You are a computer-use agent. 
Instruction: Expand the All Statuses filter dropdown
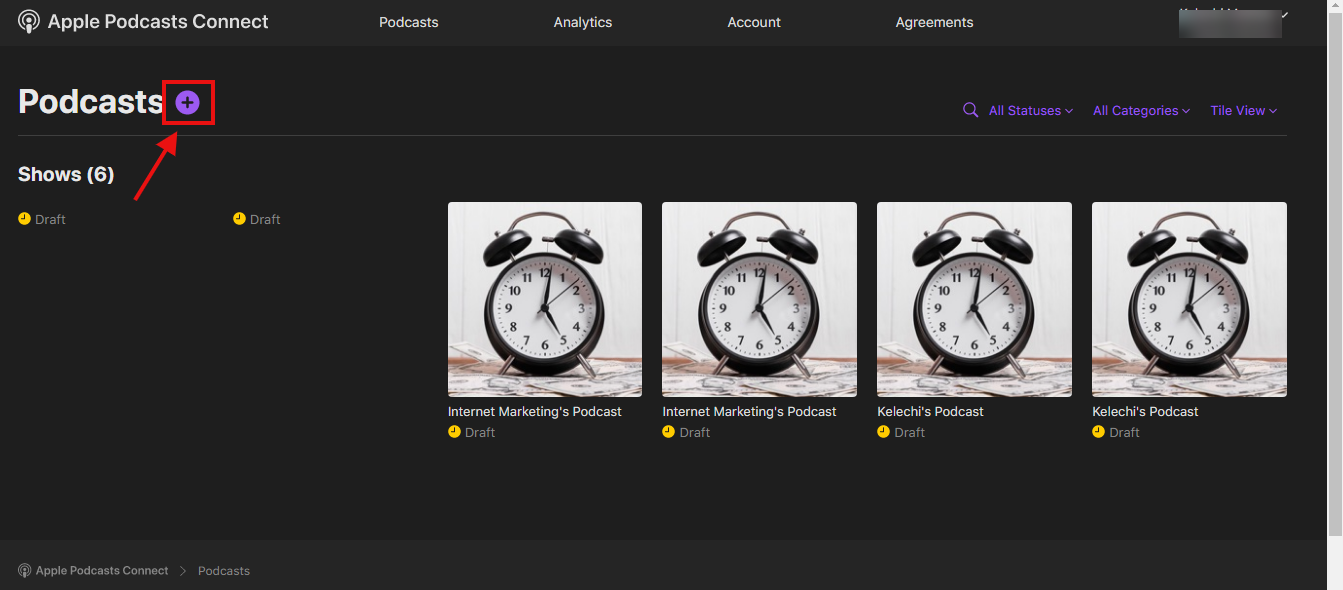coord(1031,111)
